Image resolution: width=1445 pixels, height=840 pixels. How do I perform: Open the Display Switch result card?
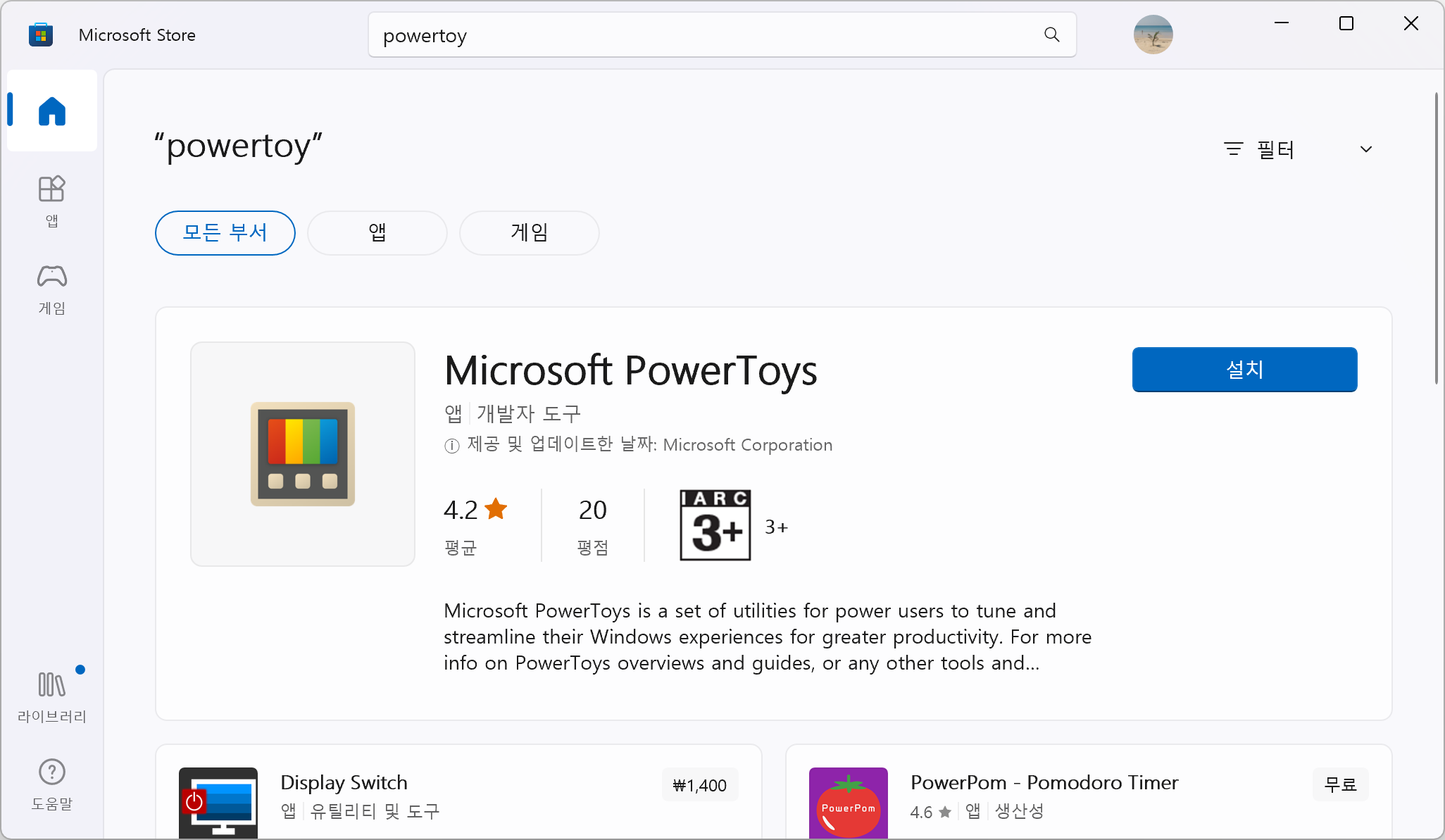point(458,792)
